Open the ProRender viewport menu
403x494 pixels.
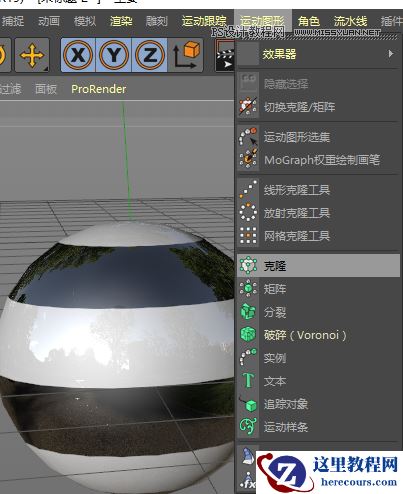pyautogui.click(x=99, y=89)
